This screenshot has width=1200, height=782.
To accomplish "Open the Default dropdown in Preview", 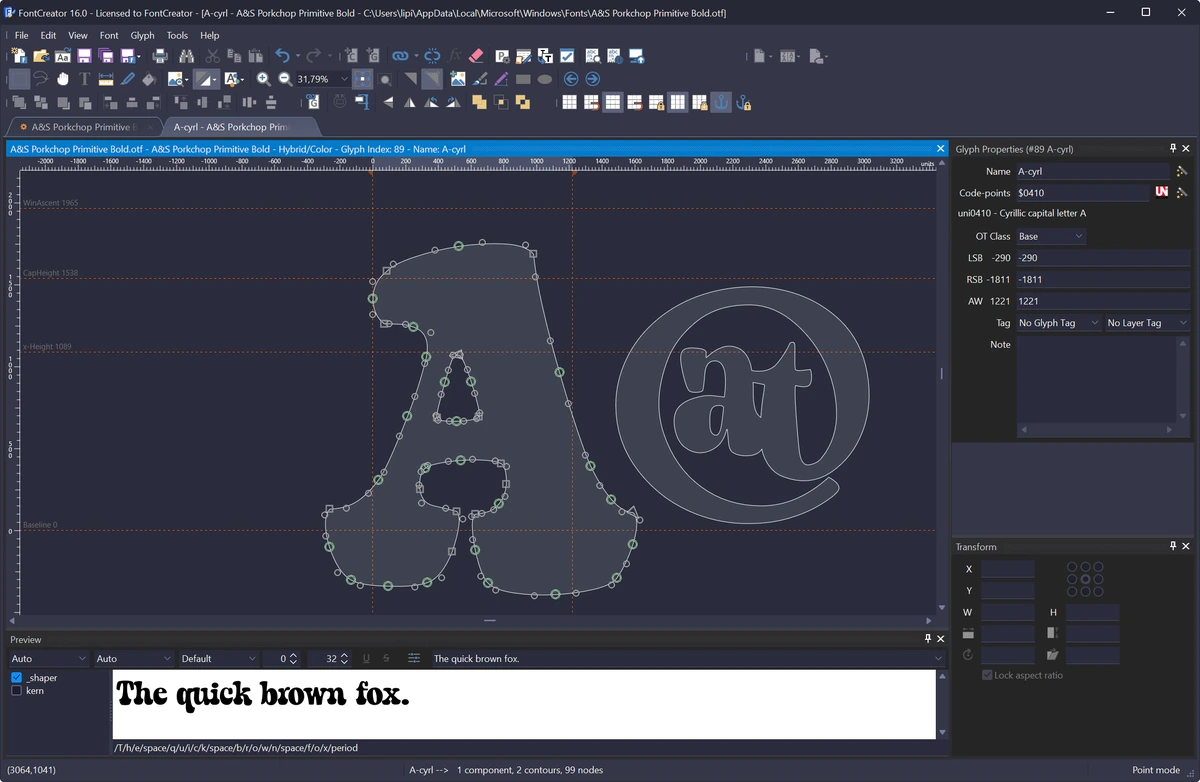I will 219,659.
